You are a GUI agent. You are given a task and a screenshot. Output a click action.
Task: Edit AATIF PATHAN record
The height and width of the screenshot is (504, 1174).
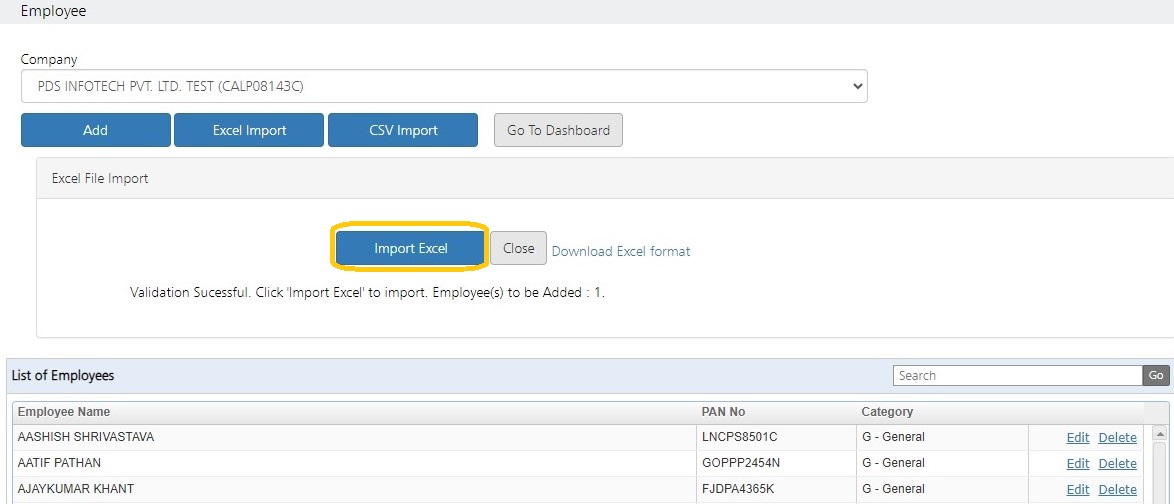pos(1077,464)
